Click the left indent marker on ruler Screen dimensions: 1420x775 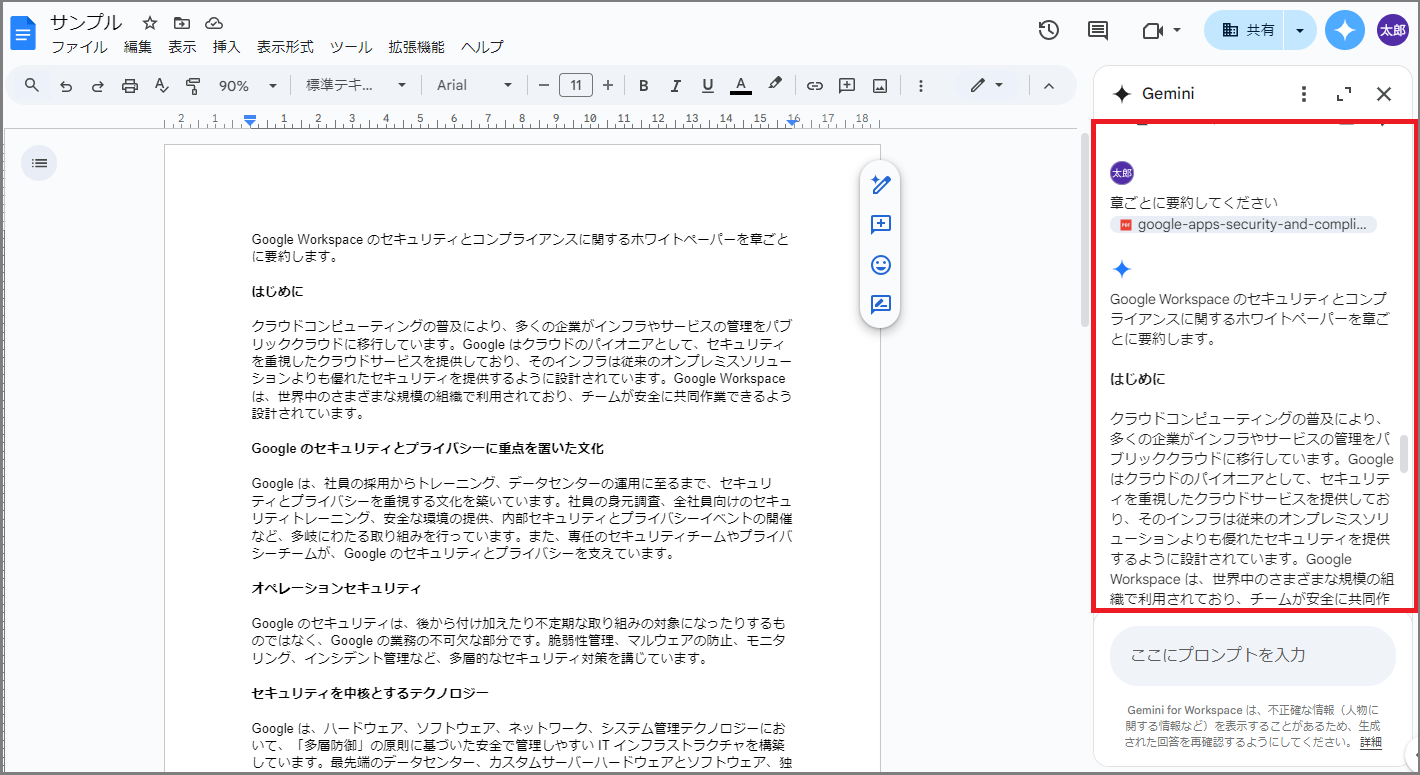pos(250,120)
